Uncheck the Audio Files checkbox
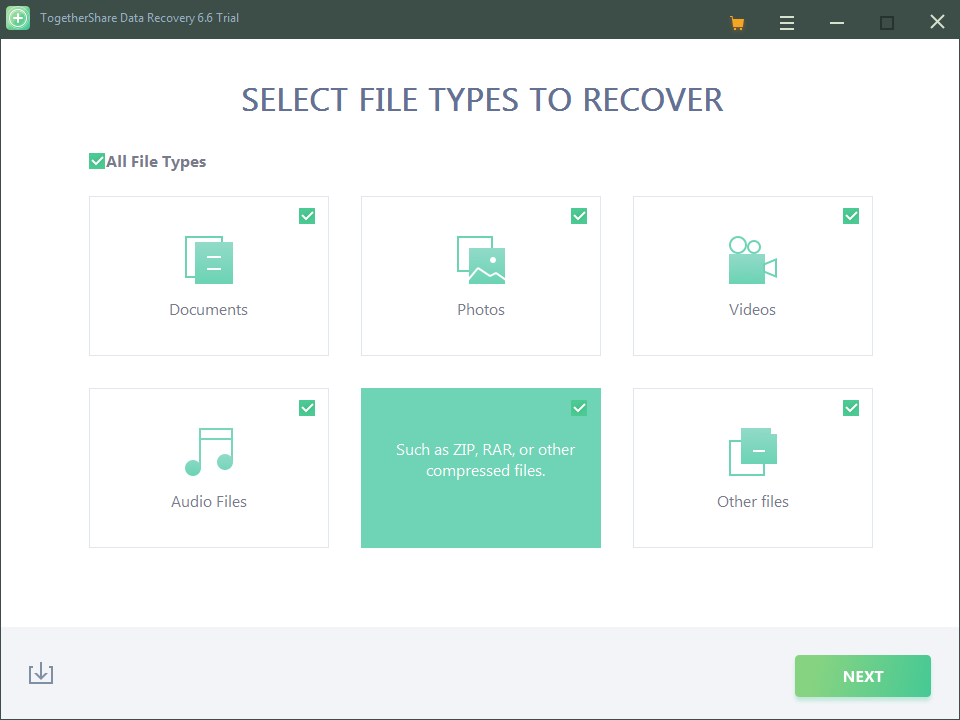Screen dimensions: 960x720 click(307, 408)
